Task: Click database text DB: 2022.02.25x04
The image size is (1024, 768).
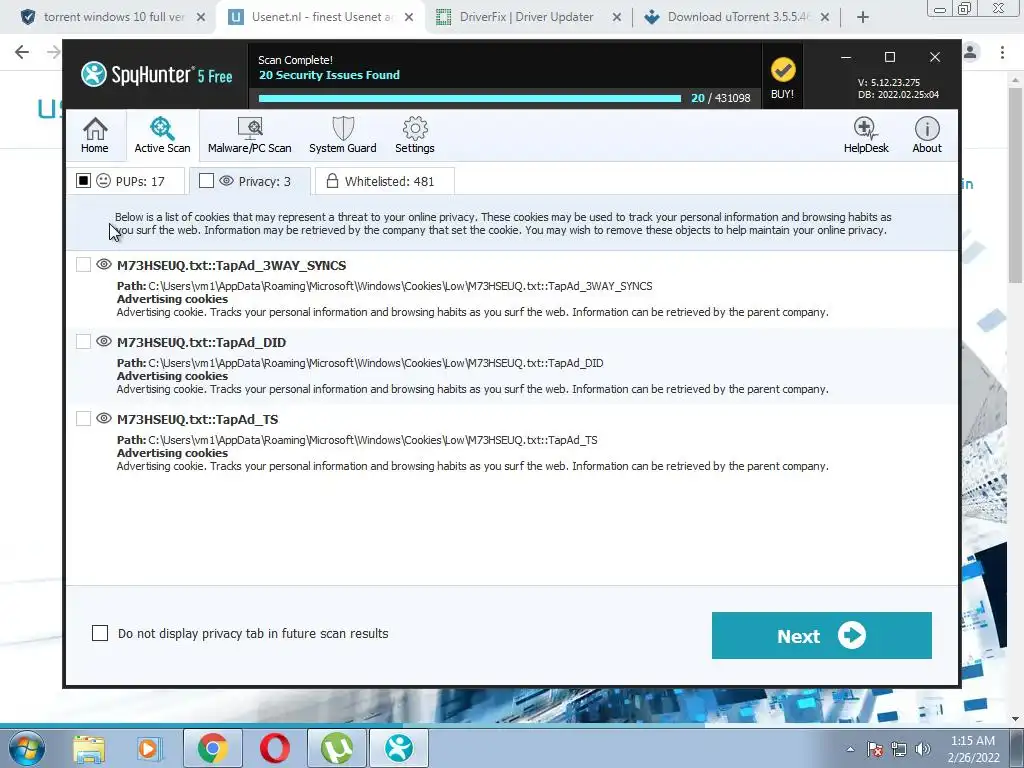Action: click(x=899, y=94)
